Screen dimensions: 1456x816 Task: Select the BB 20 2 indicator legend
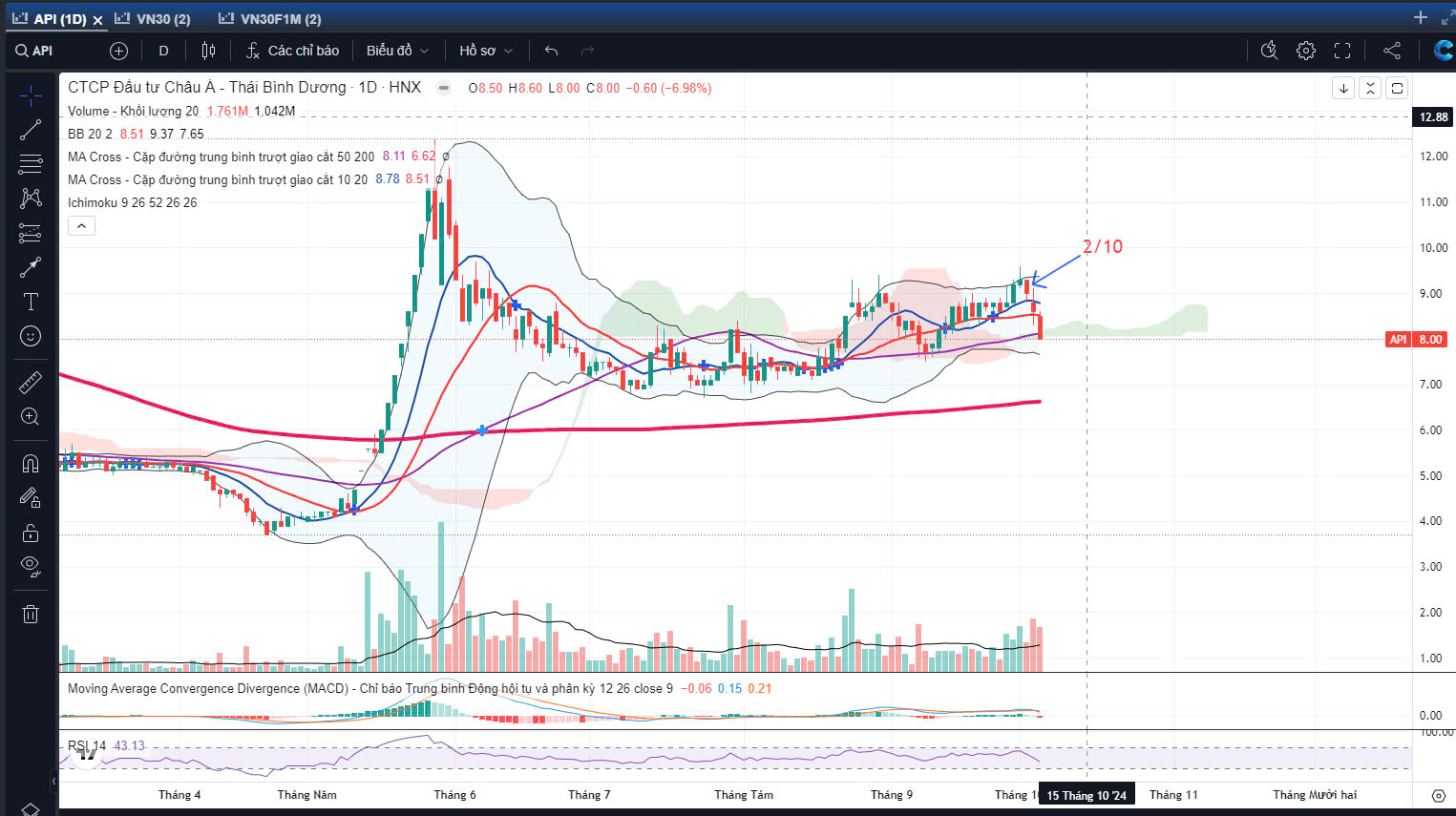pos(90,134)
